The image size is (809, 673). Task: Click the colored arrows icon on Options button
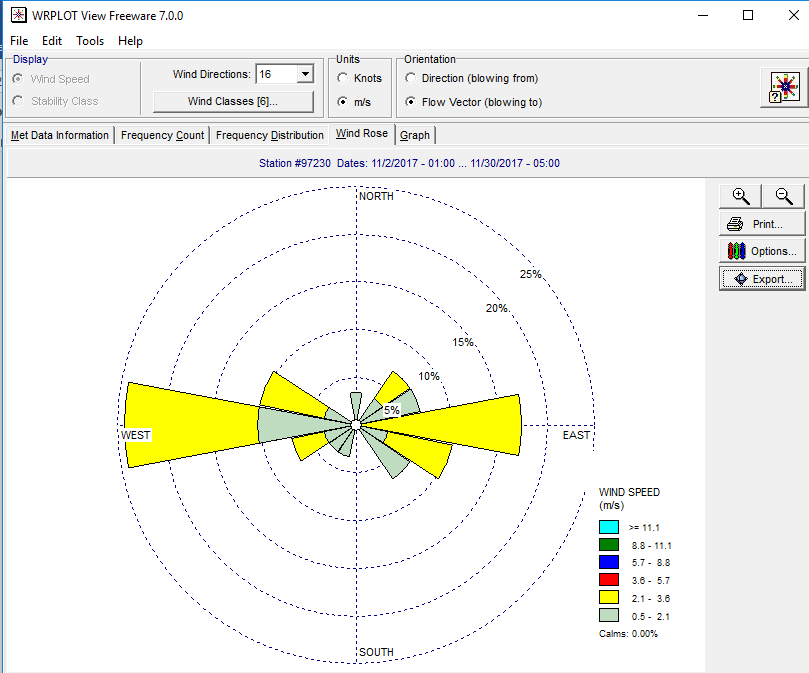736,250
